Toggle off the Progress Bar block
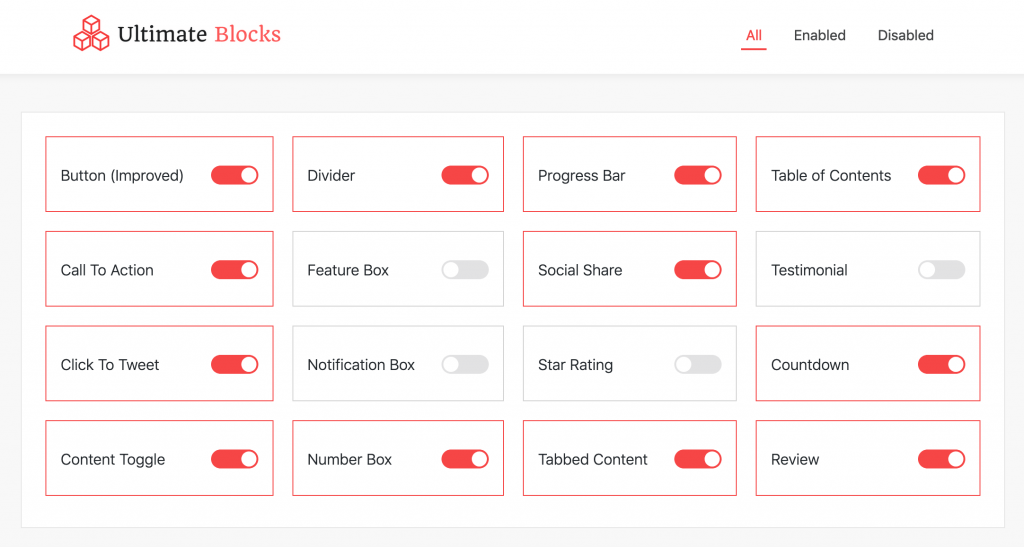The image size is (1024, 547). tap(697, 175)
